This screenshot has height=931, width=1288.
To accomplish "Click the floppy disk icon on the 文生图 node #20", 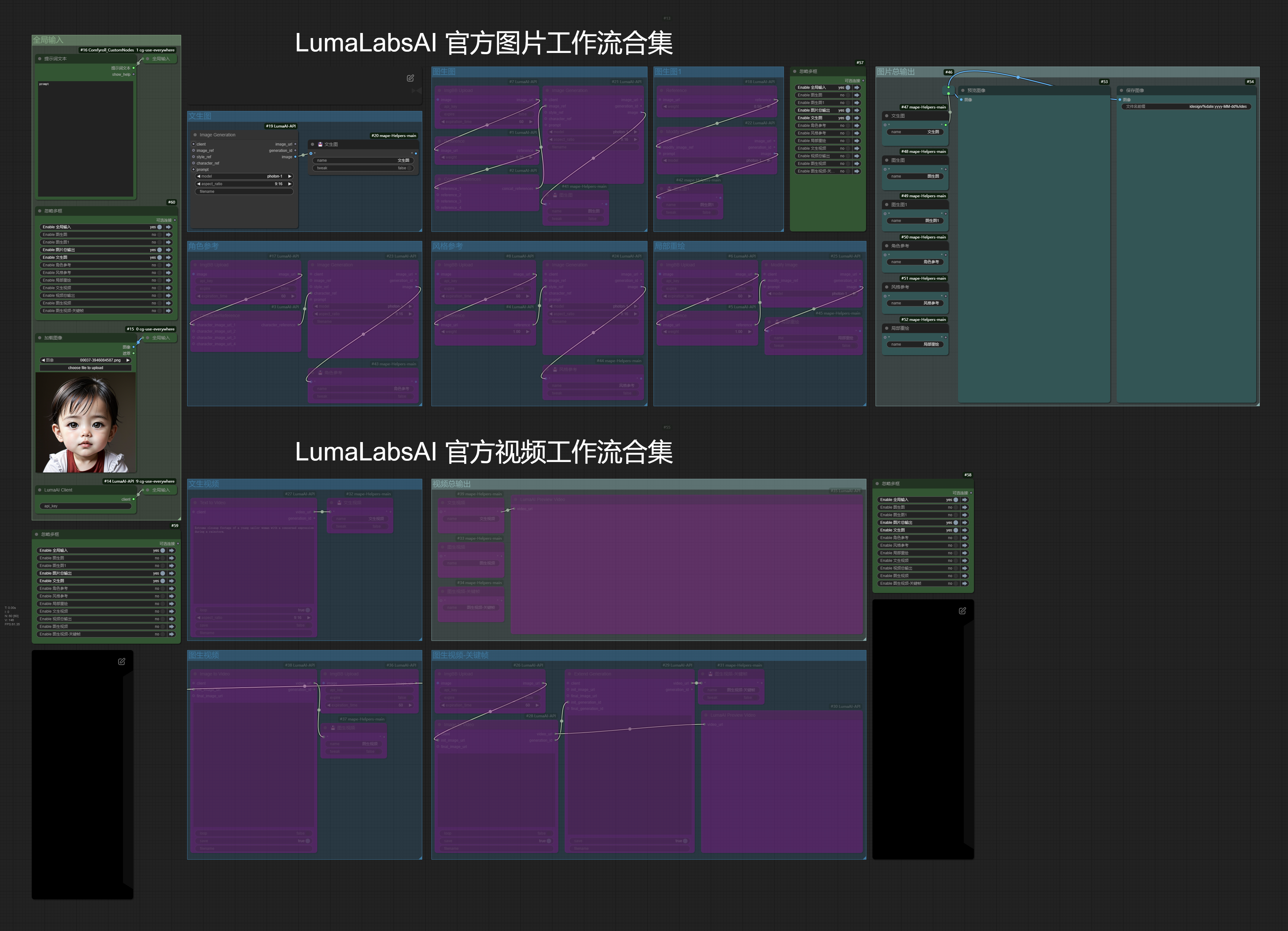I will (x=320, y=144).
